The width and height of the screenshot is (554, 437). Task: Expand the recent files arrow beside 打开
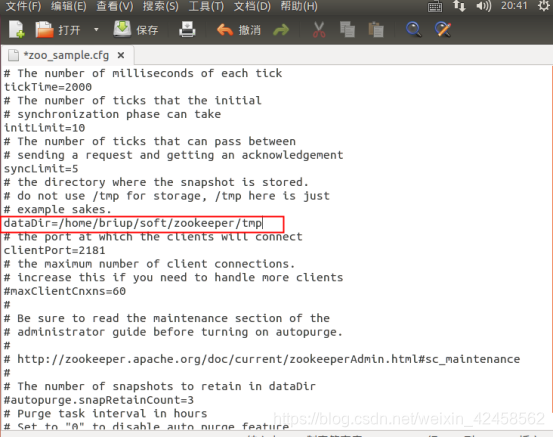[96, 30]
